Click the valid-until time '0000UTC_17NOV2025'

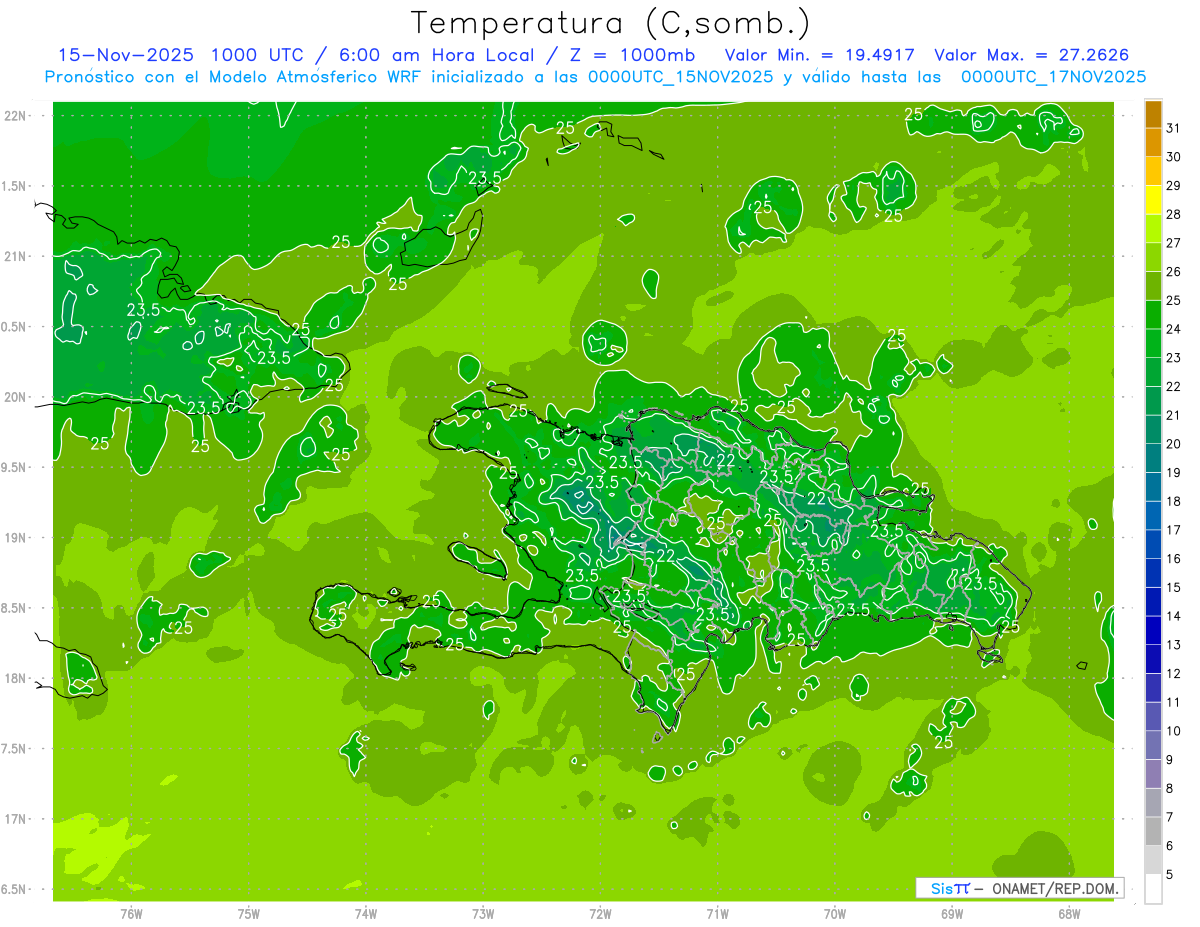click(1053, 77)
